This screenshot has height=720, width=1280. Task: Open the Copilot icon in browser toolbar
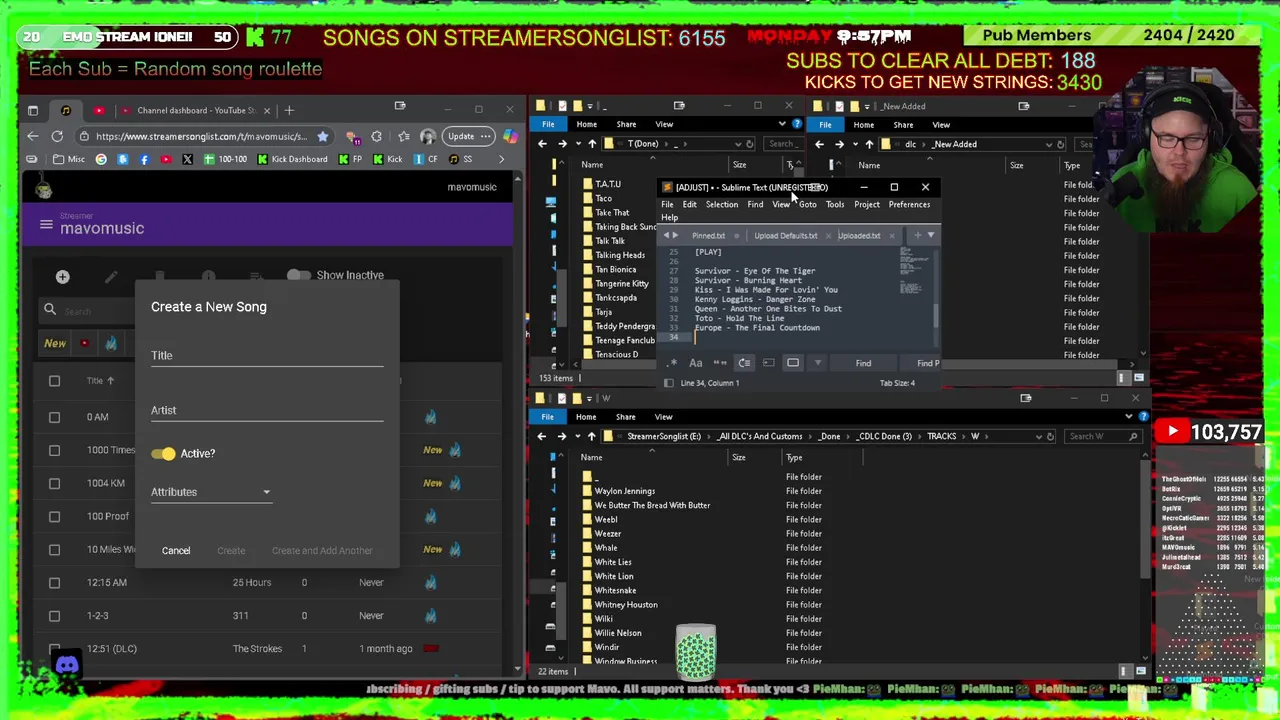point(510,136)
